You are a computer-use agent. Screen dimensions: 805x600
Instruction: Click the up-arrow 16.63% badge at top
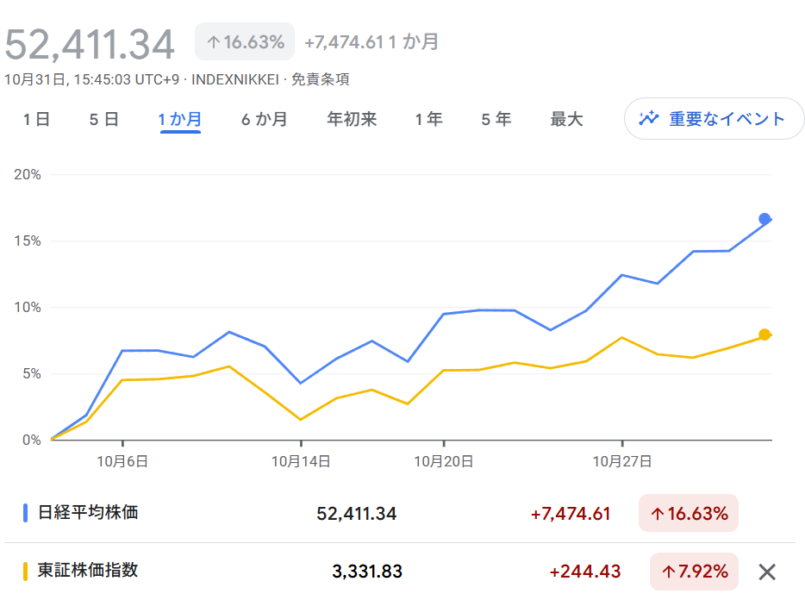245,42
